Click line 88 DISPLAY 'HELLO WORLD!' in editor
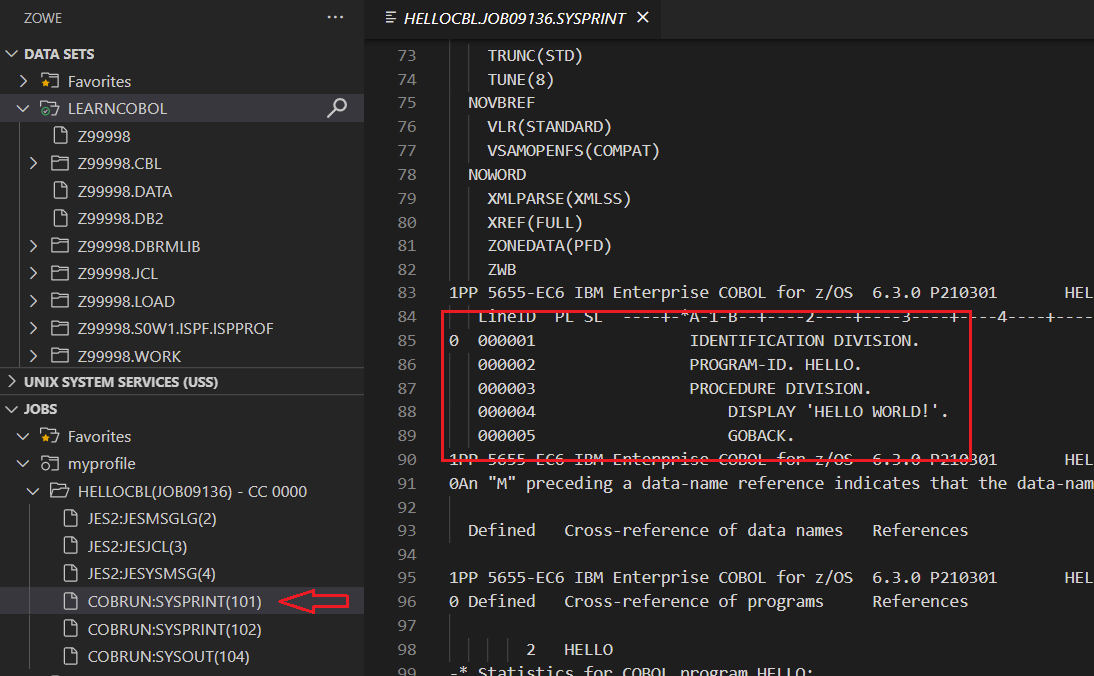Screen dimensions: 1094x676 pos(837,412)
